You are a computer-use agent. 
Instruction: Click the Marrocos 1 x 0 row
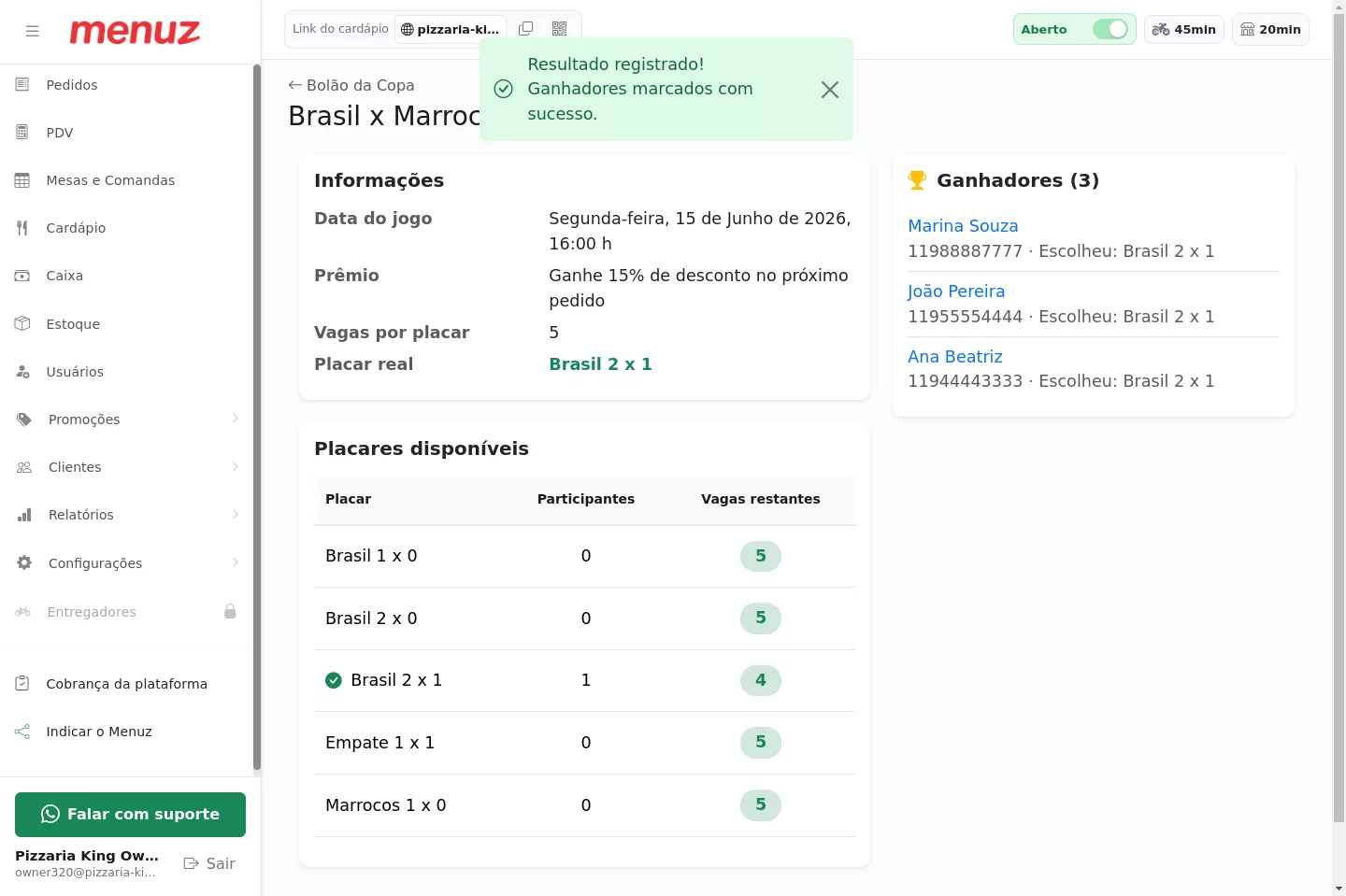584,805
